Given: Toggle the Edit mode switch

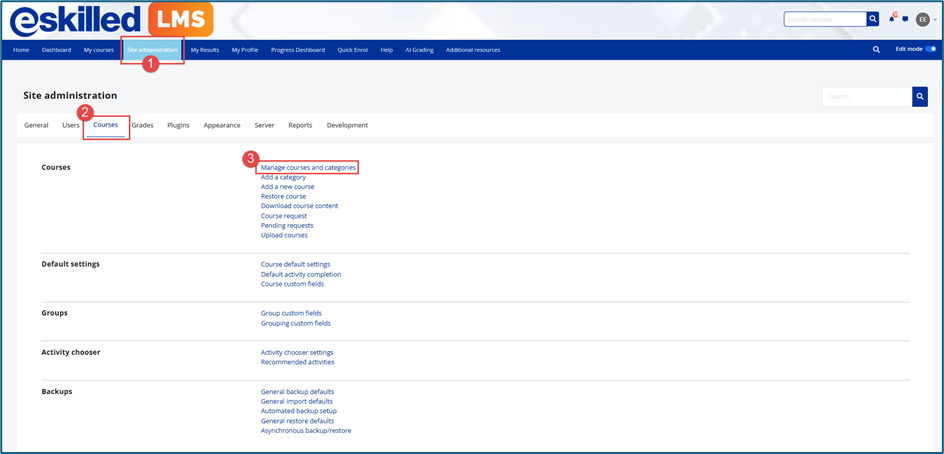Looking at the screenshot, I should pos(931,49).
